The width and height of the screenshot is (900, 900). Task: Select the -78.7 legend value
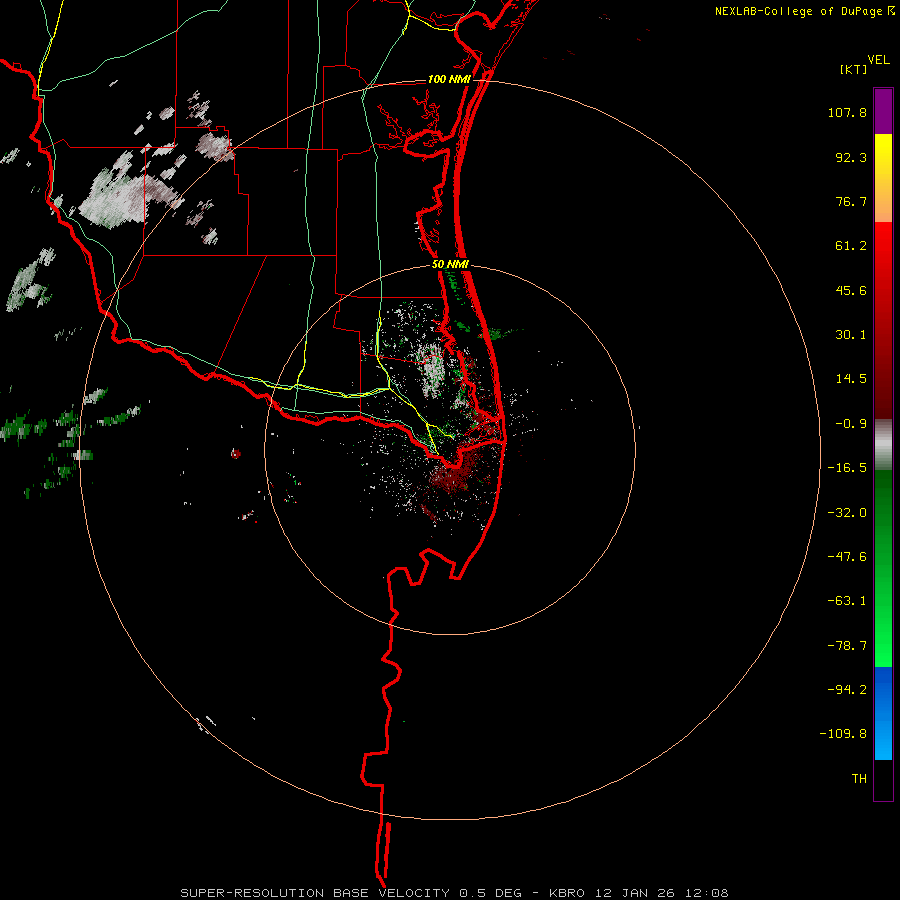coord(847,646)
